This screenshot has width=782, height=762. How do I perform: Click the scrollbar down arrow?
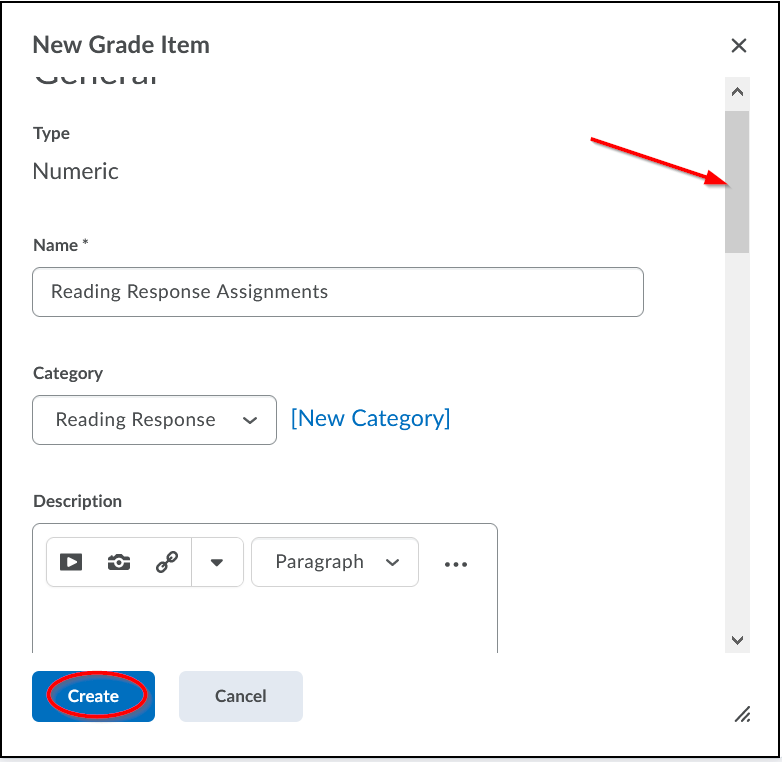738,640
